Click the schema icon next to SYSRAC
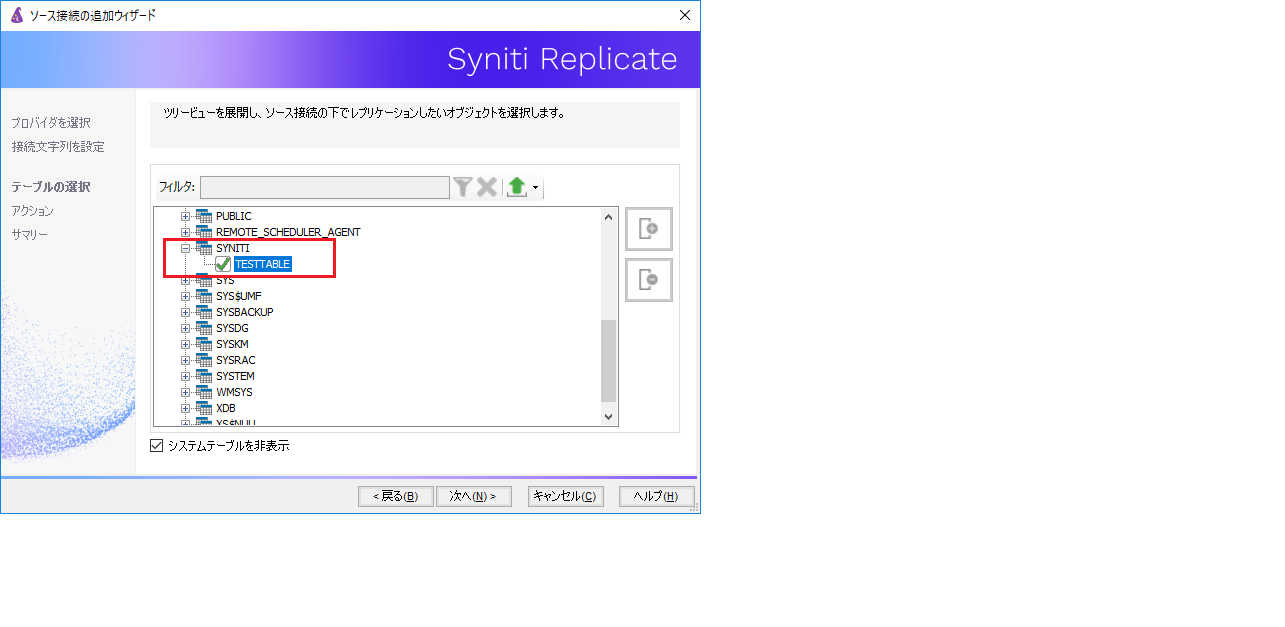 pyautogui.click(x=204, y=360)
